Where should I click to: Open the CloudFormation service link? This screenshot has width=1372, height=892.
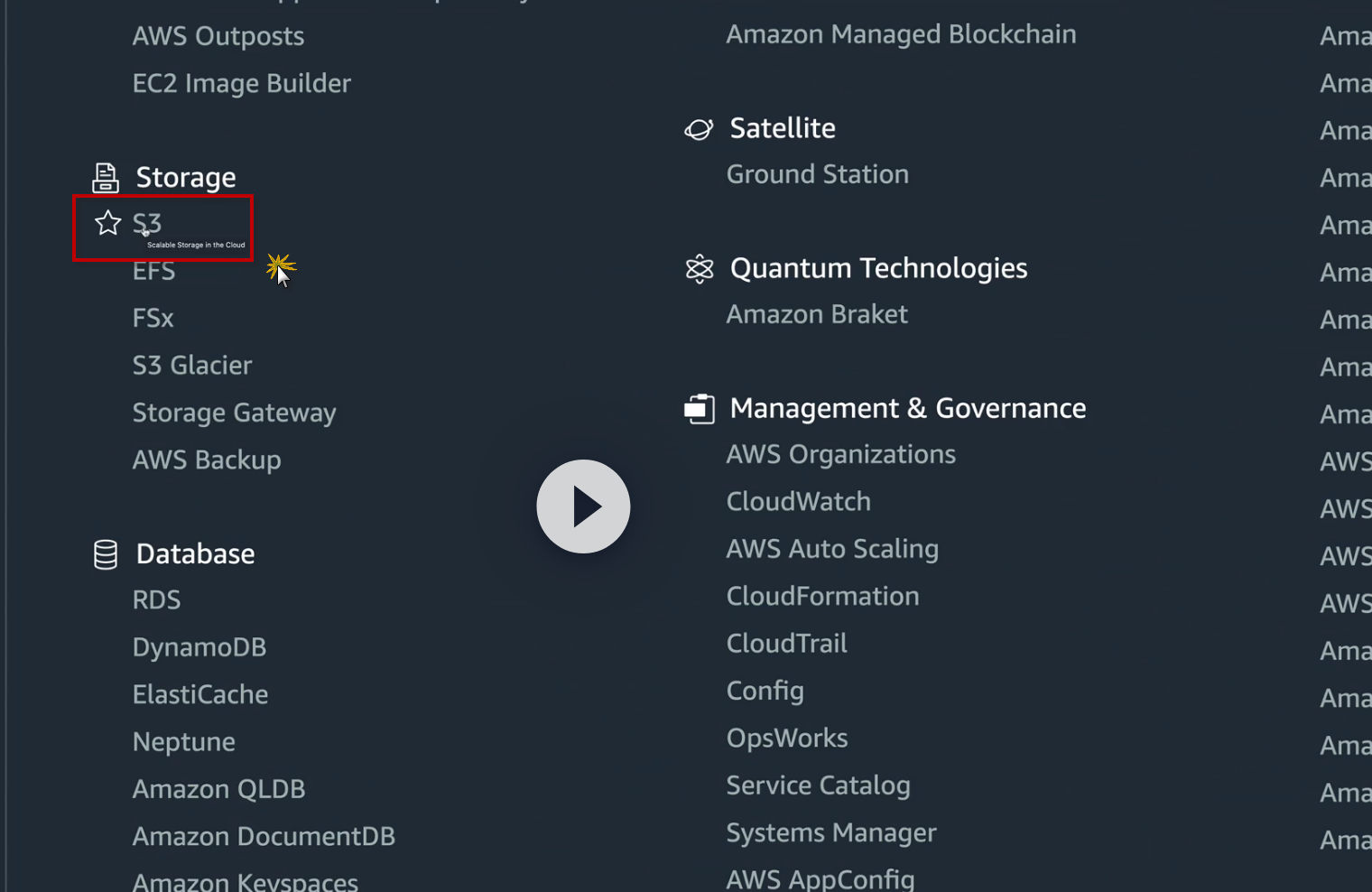(822, 597)
